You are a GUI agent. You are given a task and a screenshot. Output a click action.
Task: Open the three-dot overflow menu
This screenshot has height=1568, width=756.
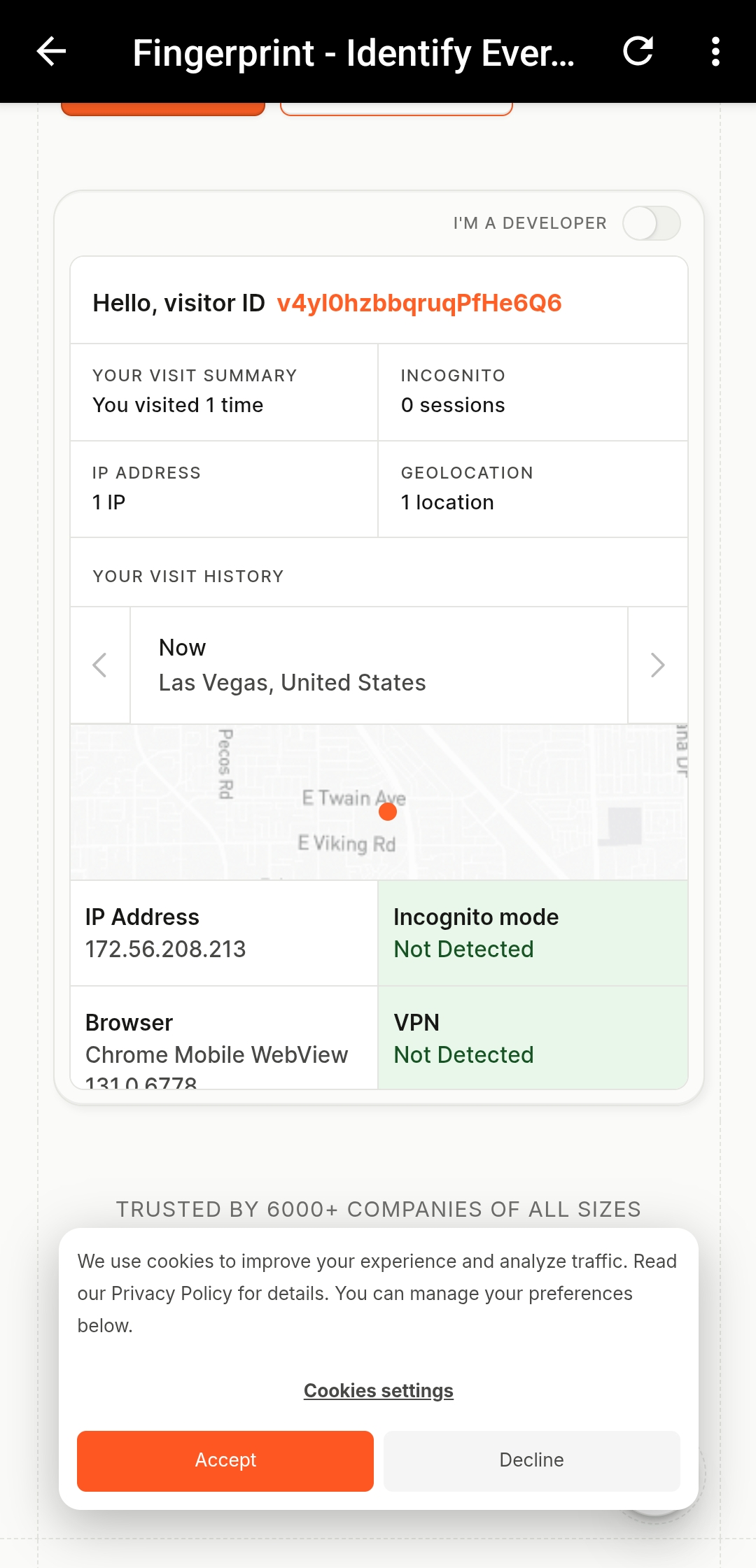tap(715, 52)
